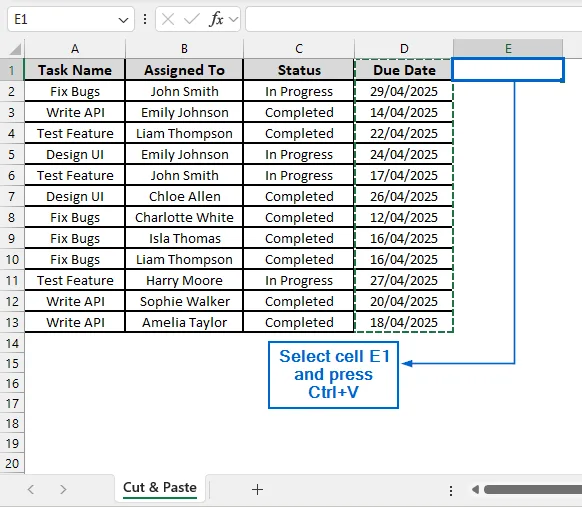This screenshot has width=582, height=507.
Task: Click cell containing 24/04/2025
Action: (x=404, y=154)
